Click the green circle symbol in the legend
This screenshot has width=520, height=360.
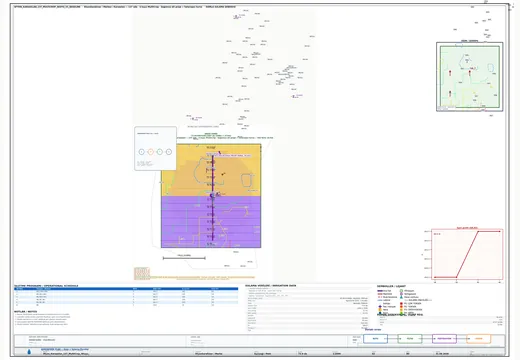coord(401,291)
